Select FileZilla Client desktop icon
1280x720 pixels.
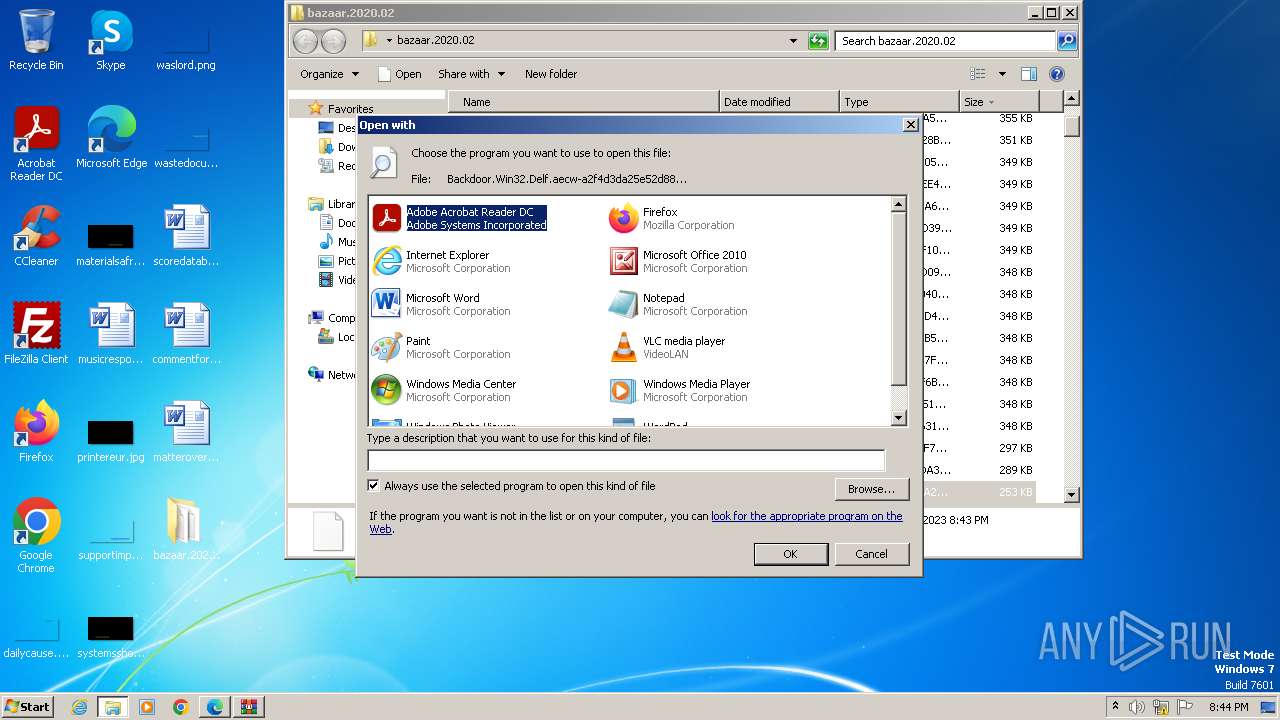36,334
